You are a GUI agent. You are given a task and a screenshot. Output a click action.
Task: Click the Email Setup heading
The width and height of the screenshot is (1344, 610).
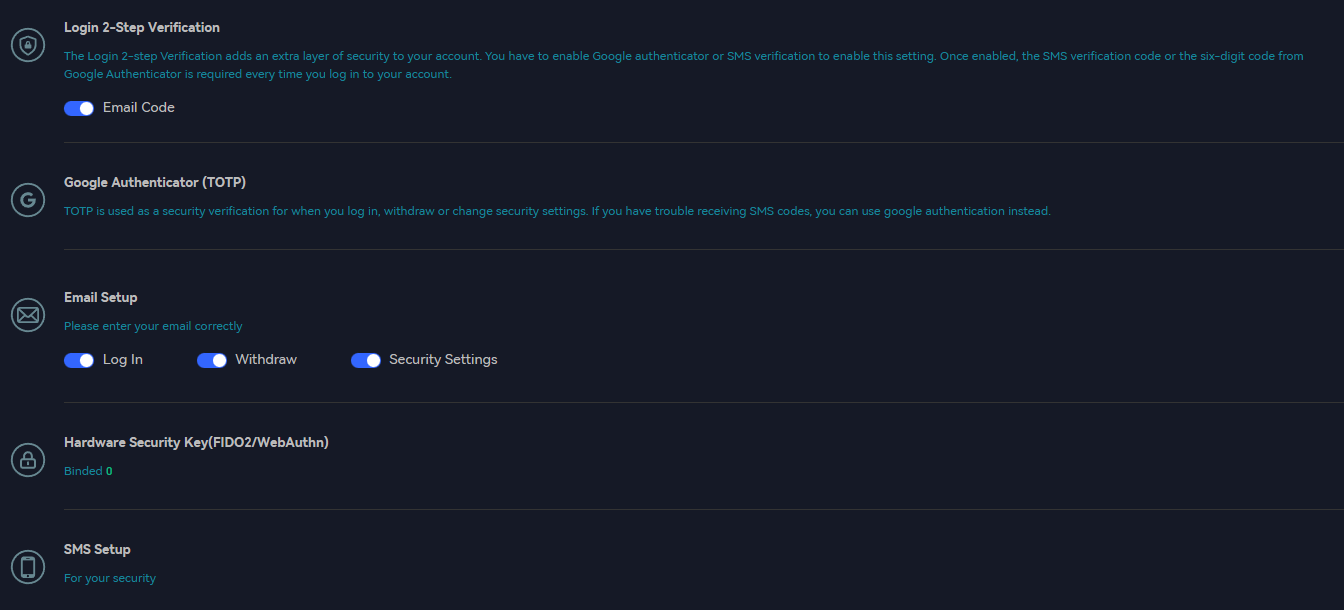point(101,298)
